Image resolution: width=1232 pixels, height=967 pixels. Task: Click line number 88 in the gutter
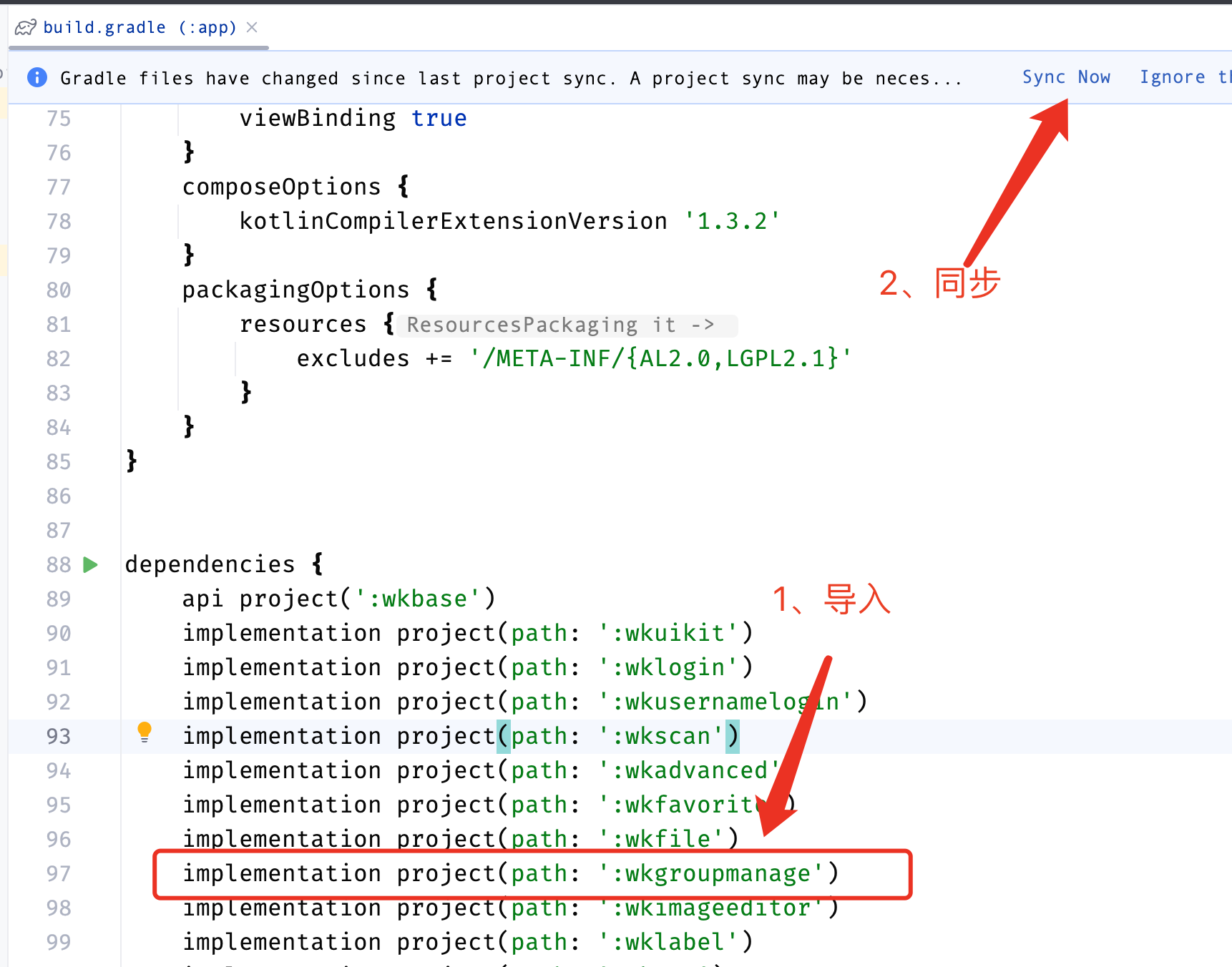59,565
